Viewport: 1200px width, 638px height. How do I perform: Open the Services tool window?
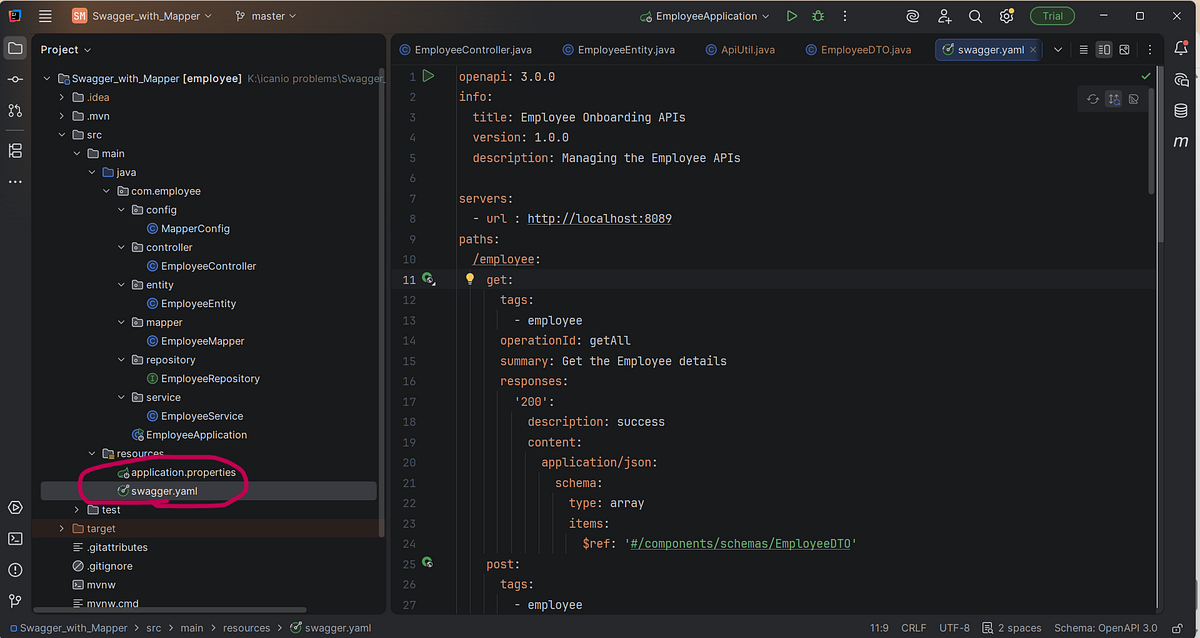click(15, 507)
